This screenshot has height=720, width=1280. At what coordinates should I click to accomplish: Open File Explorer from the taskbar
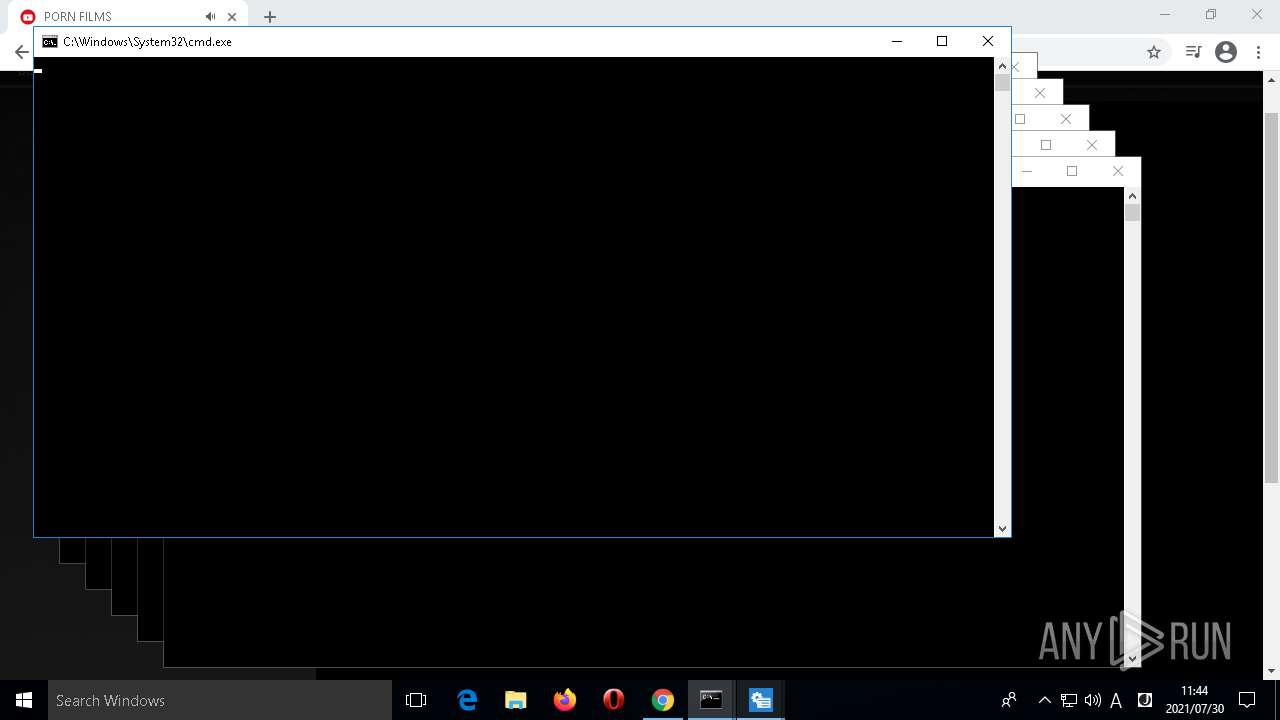[x=516, y=700]
